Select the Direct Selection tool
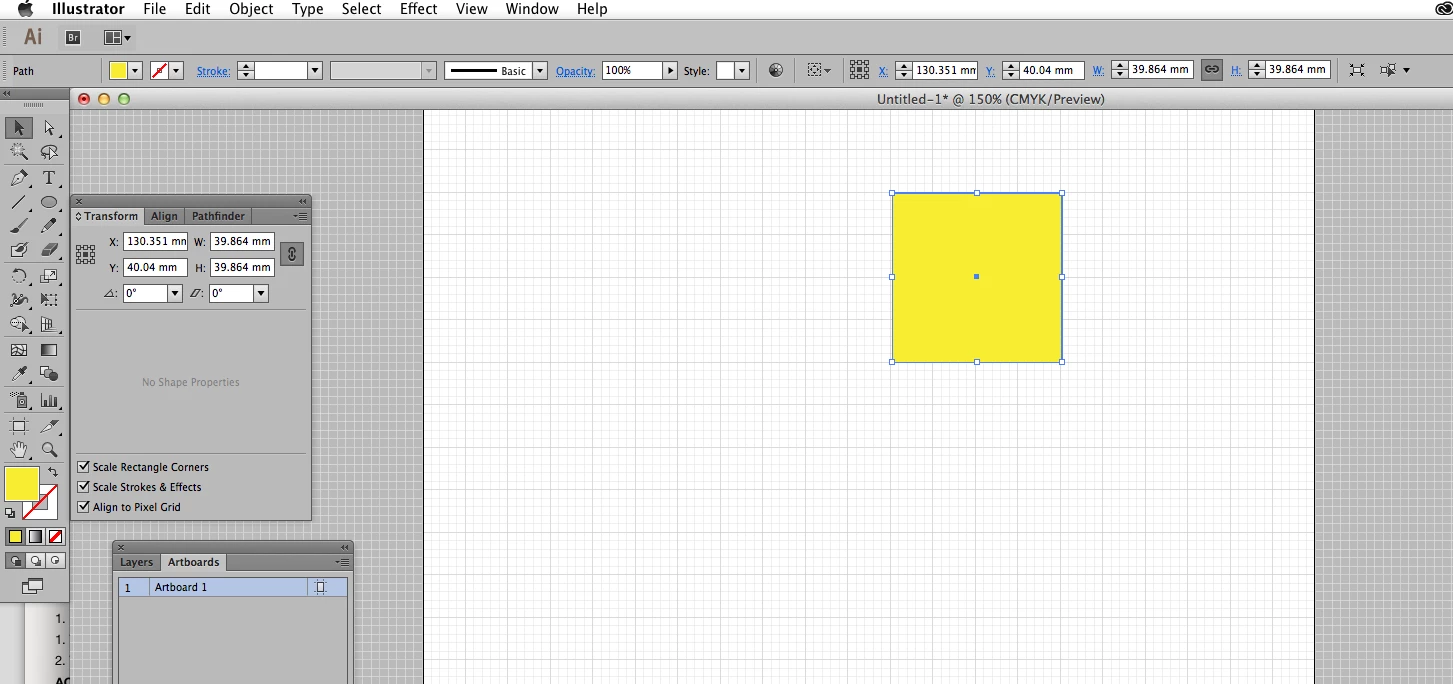The height and width of the screenshot is (684, 1453). [49, 128]
